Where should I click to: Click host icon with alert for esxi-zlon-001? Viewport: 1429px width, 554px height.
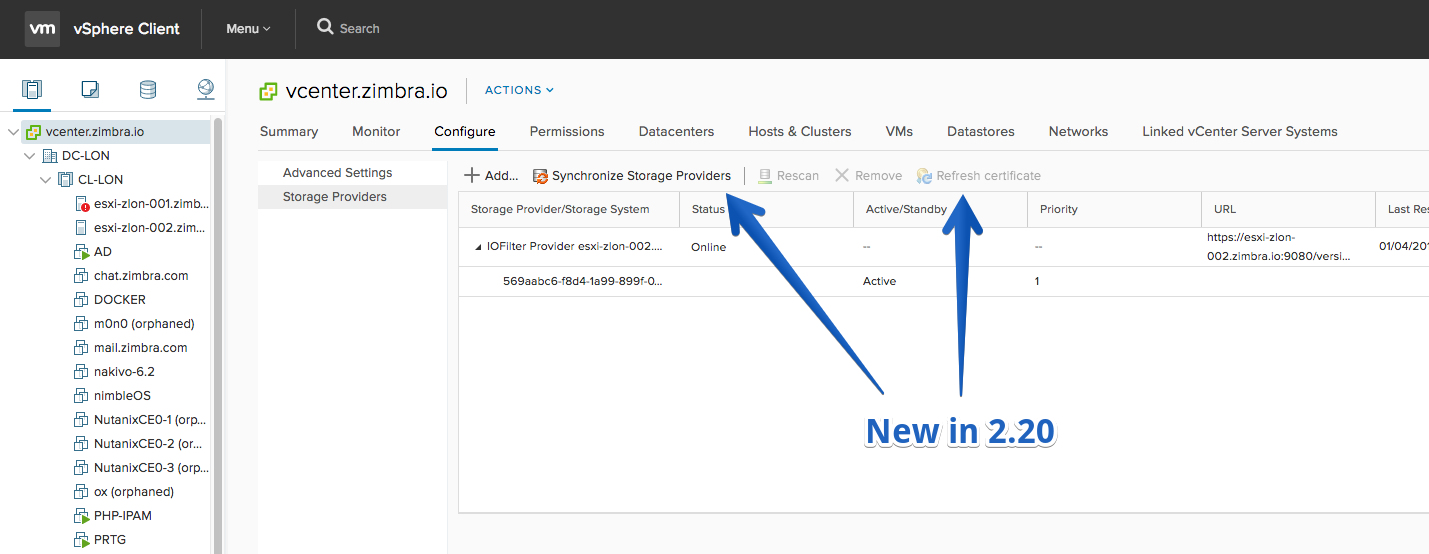[x=82, y=204]
